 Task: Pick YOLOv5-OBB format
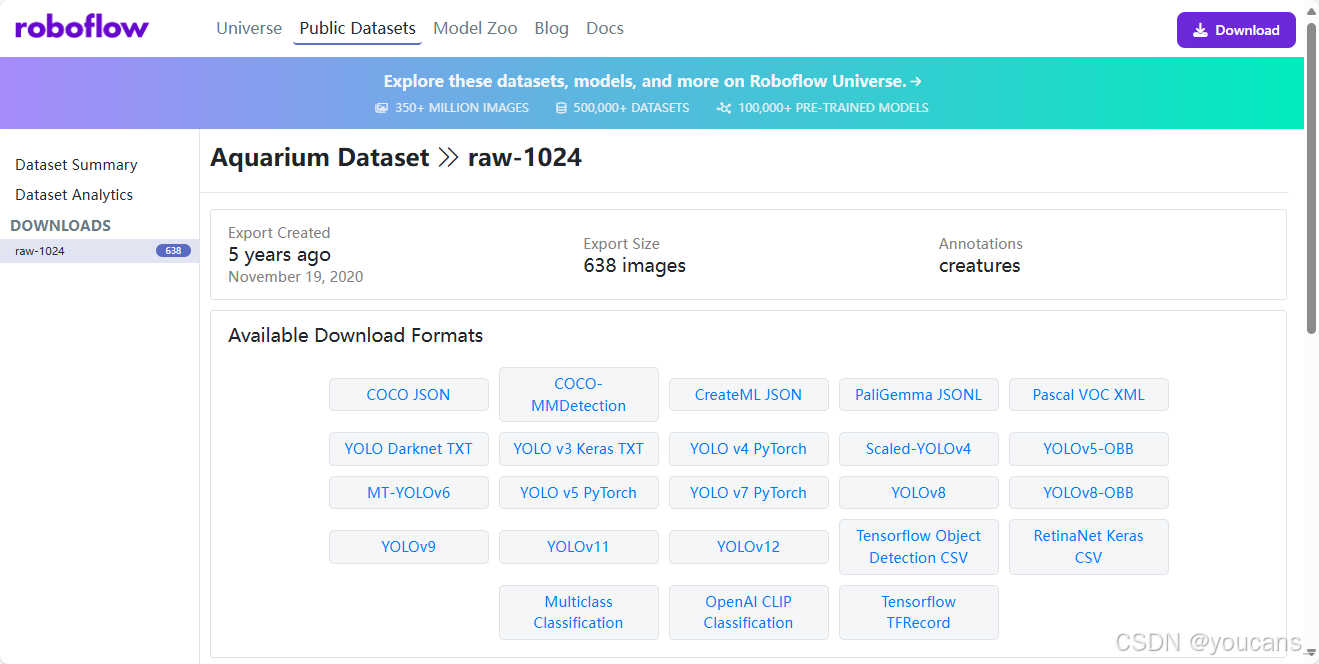click(x=1089, y=449)
